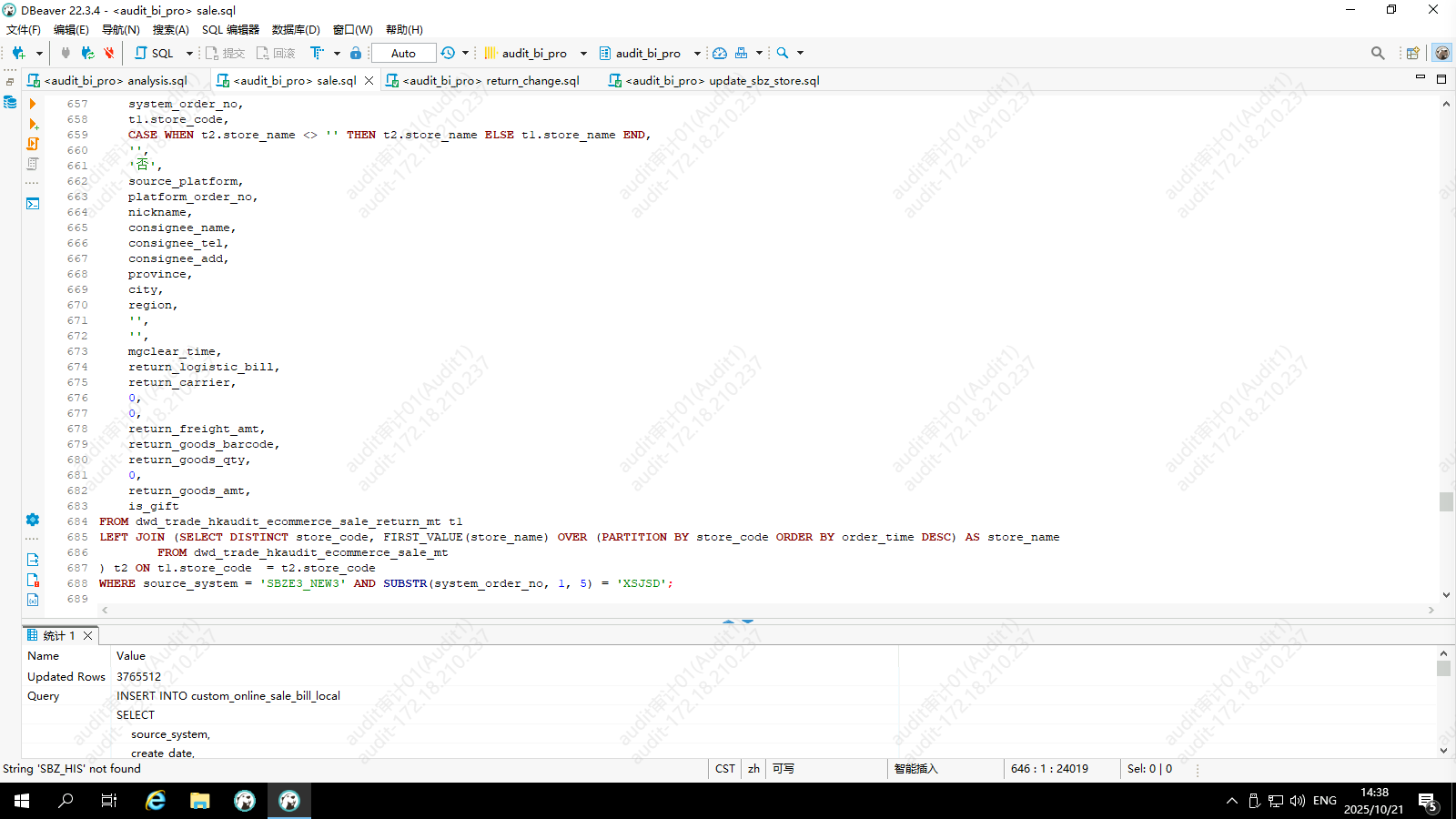
Task: Execute SQL statement with the orange play icon
Action: (x=33, y=104)
